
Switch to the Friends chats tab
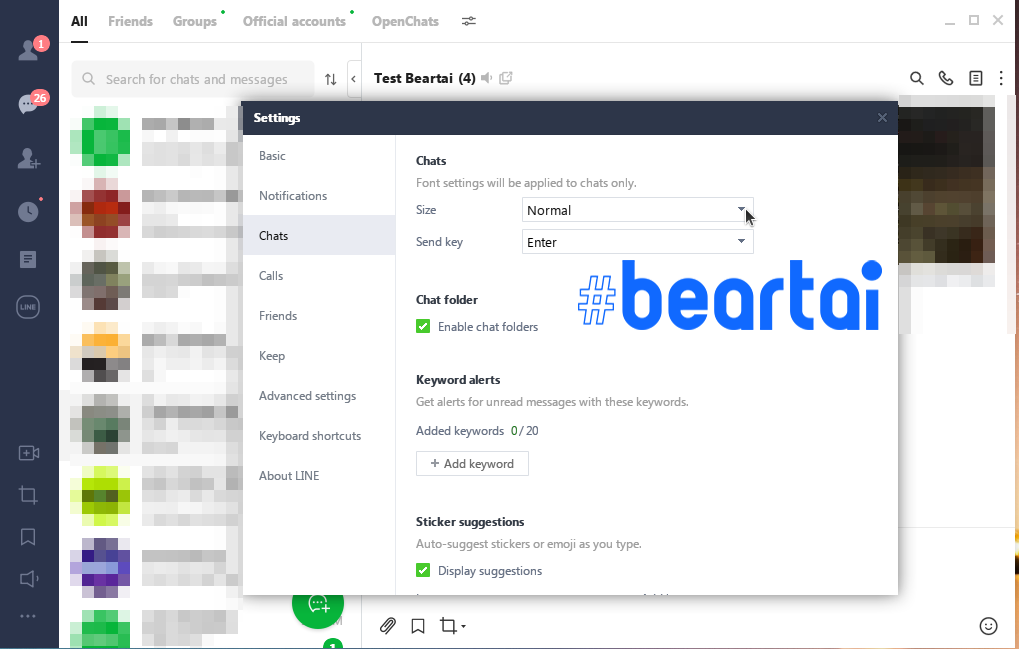click(x=130, y=21)
